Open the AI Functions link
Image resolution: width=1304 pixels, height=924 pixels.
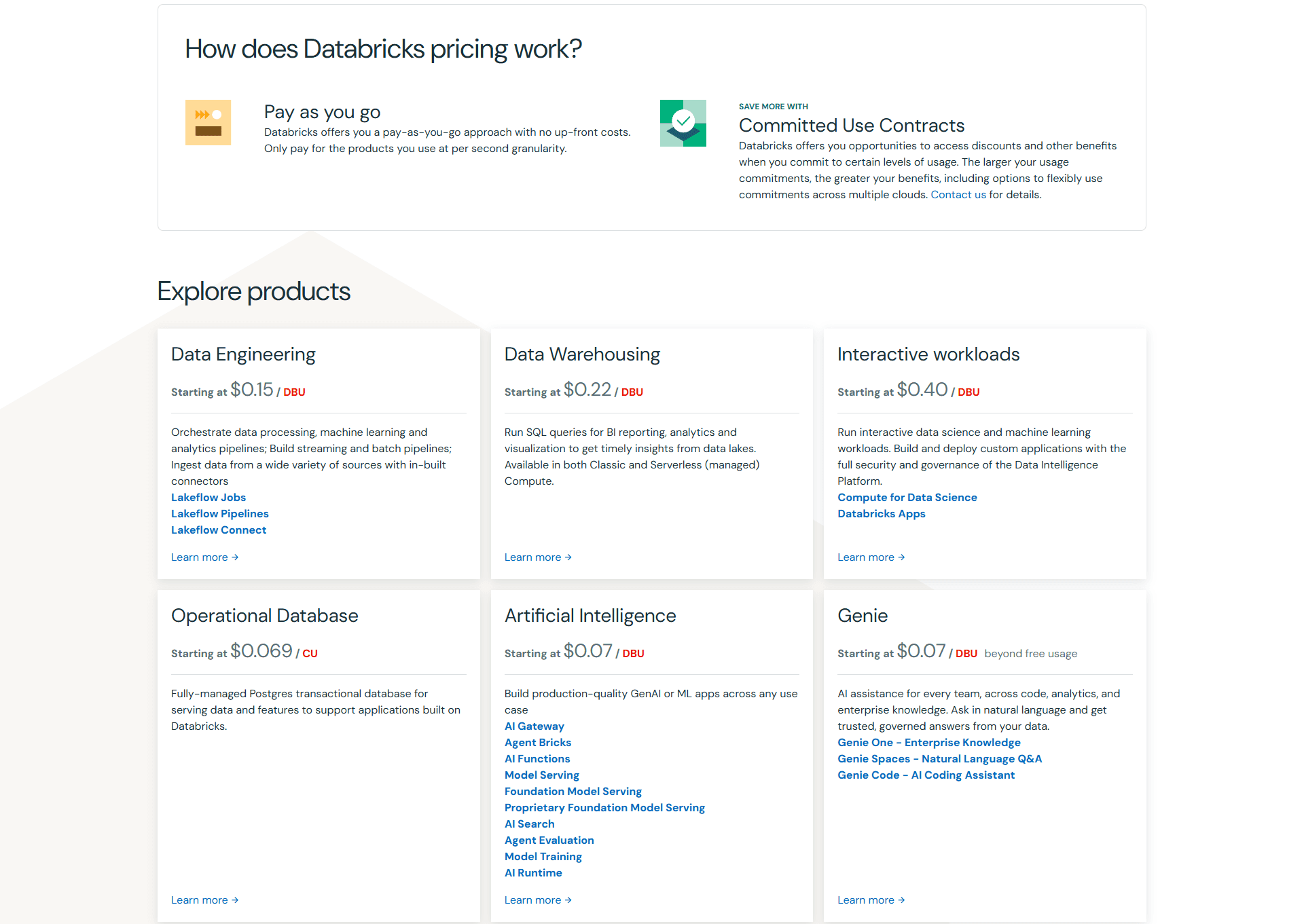(x=537, y=759)
